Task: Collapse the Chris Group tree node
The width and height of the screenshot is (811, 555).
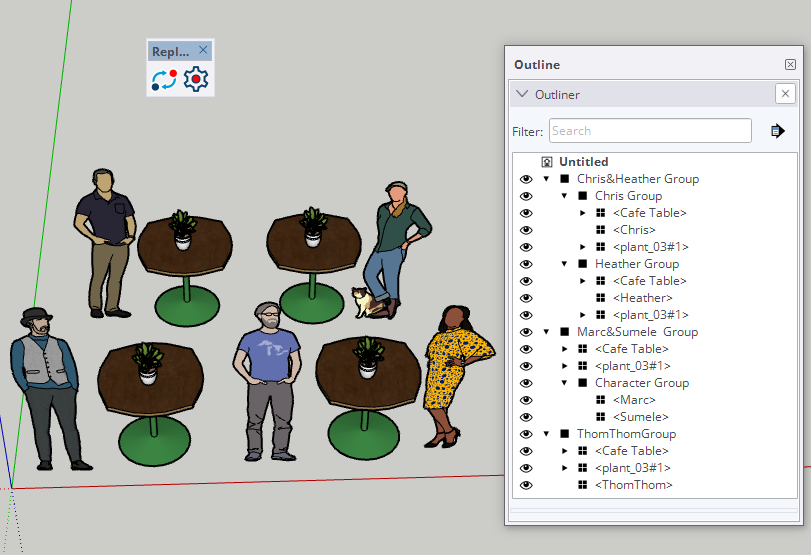Action: [565, 196]
